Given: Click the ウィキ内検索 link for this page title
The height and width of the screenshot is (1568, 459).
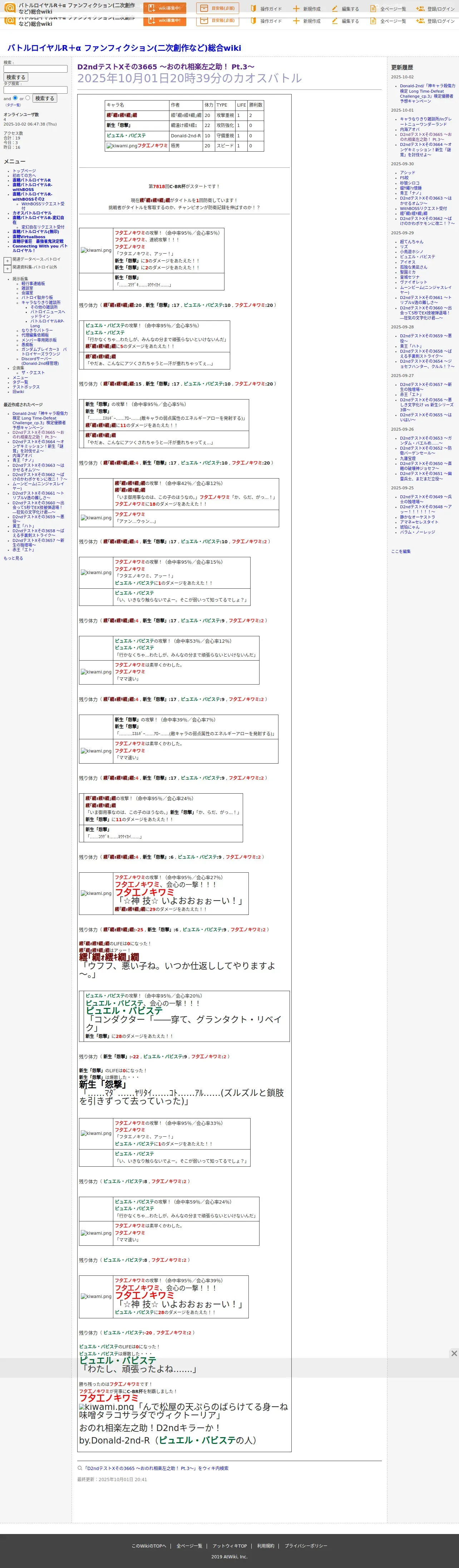Looking at the screenshot, I should [156, 1468].
